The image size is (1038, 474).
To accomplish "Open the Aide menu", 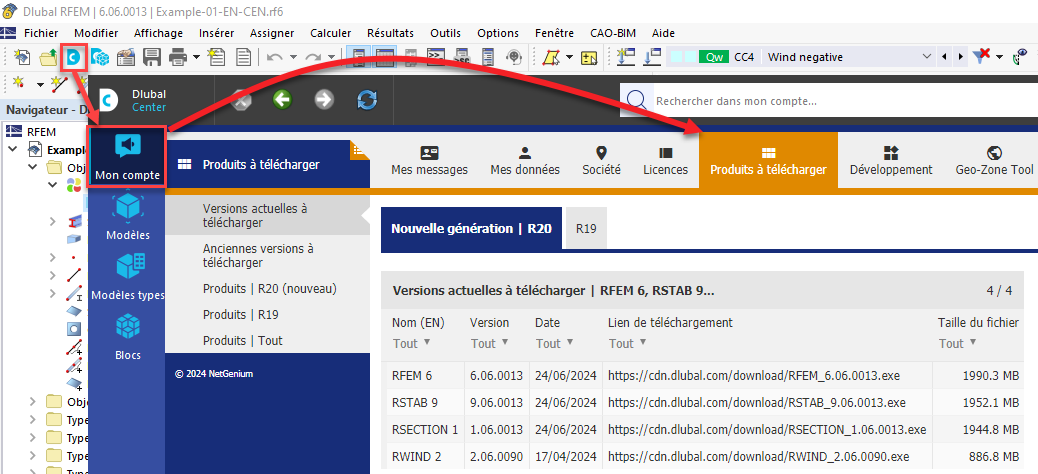I will click(663, 33).
